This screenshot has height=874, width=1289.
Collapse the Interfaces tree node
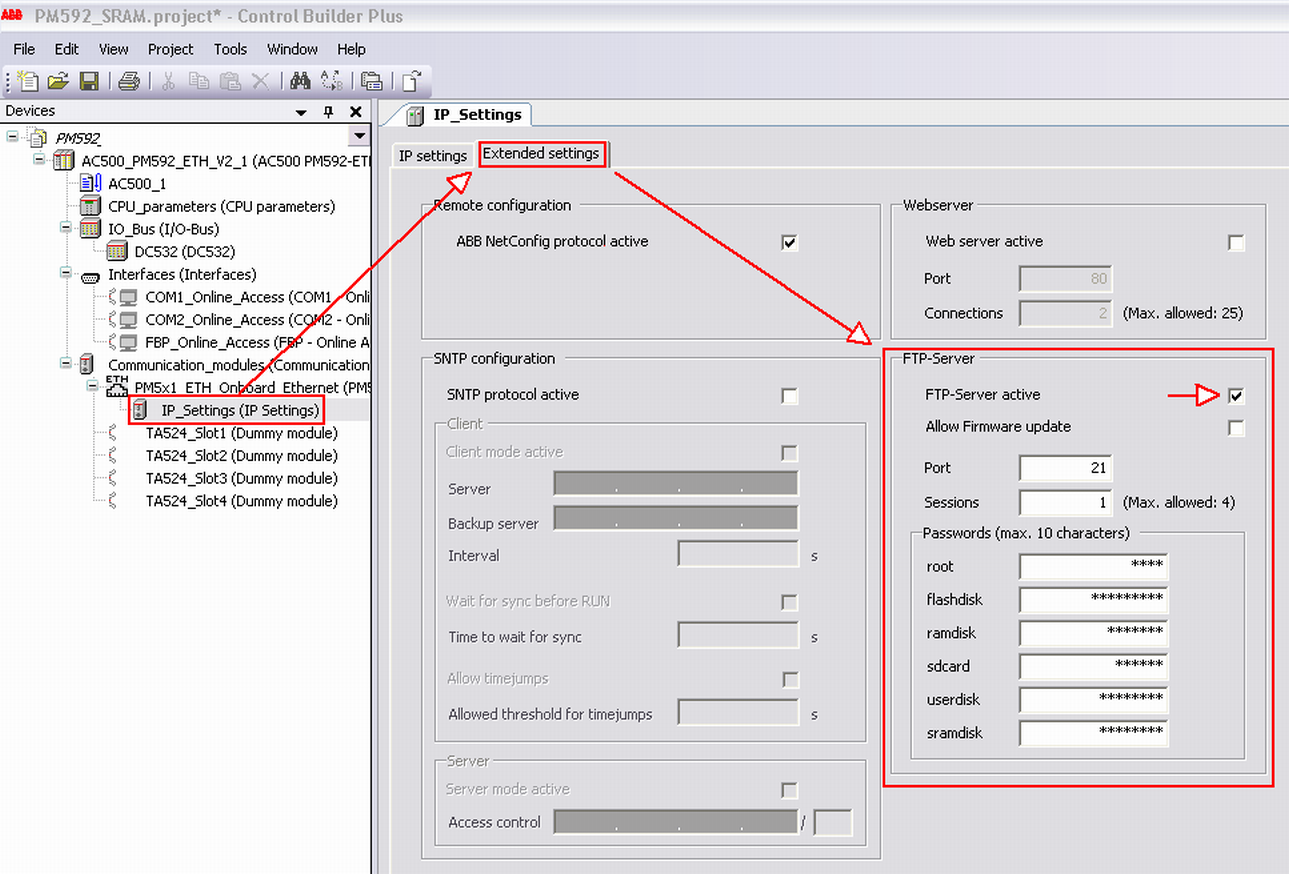tap(66, 273)
